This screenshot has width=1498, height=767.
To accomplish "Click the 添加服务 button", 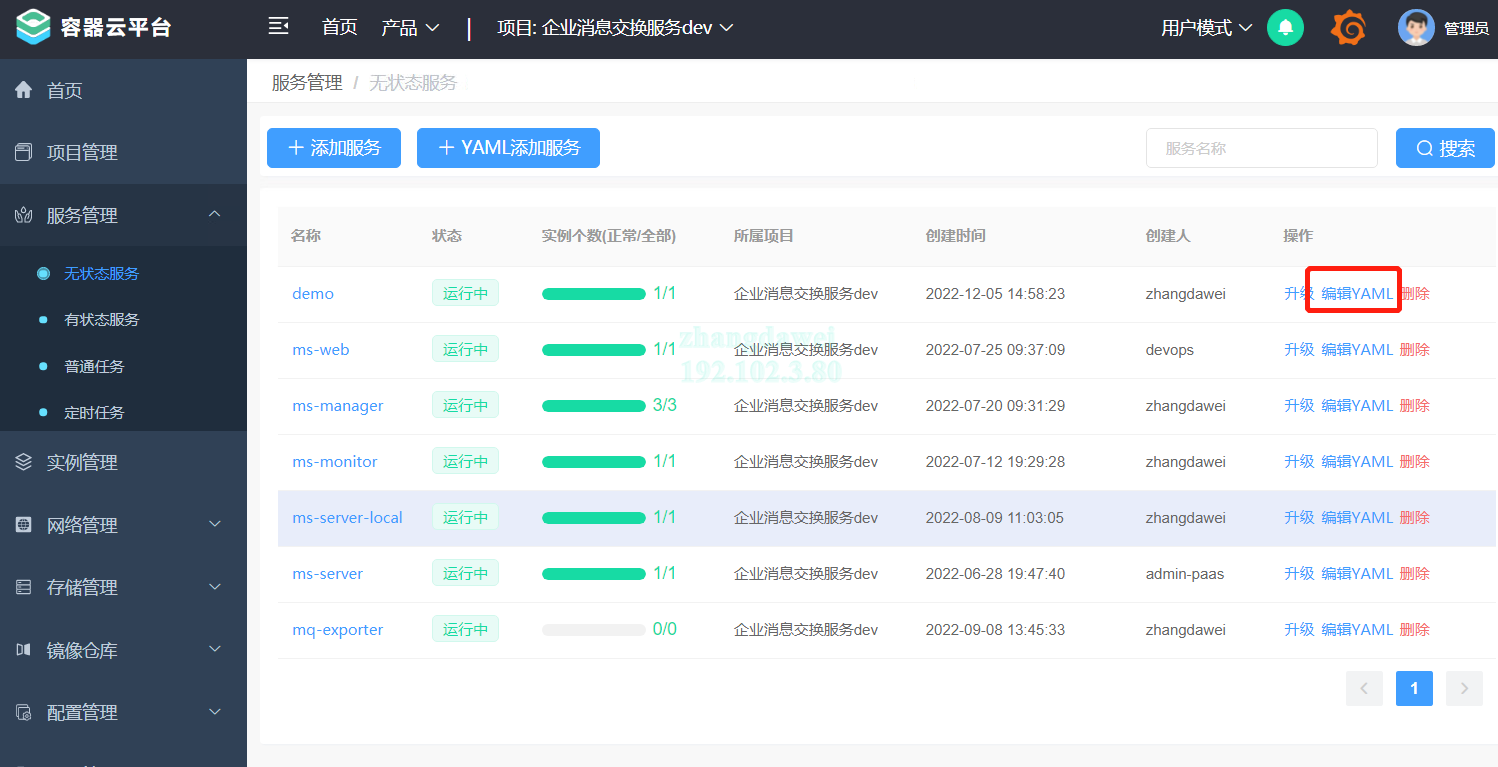I will pos(334,148).
